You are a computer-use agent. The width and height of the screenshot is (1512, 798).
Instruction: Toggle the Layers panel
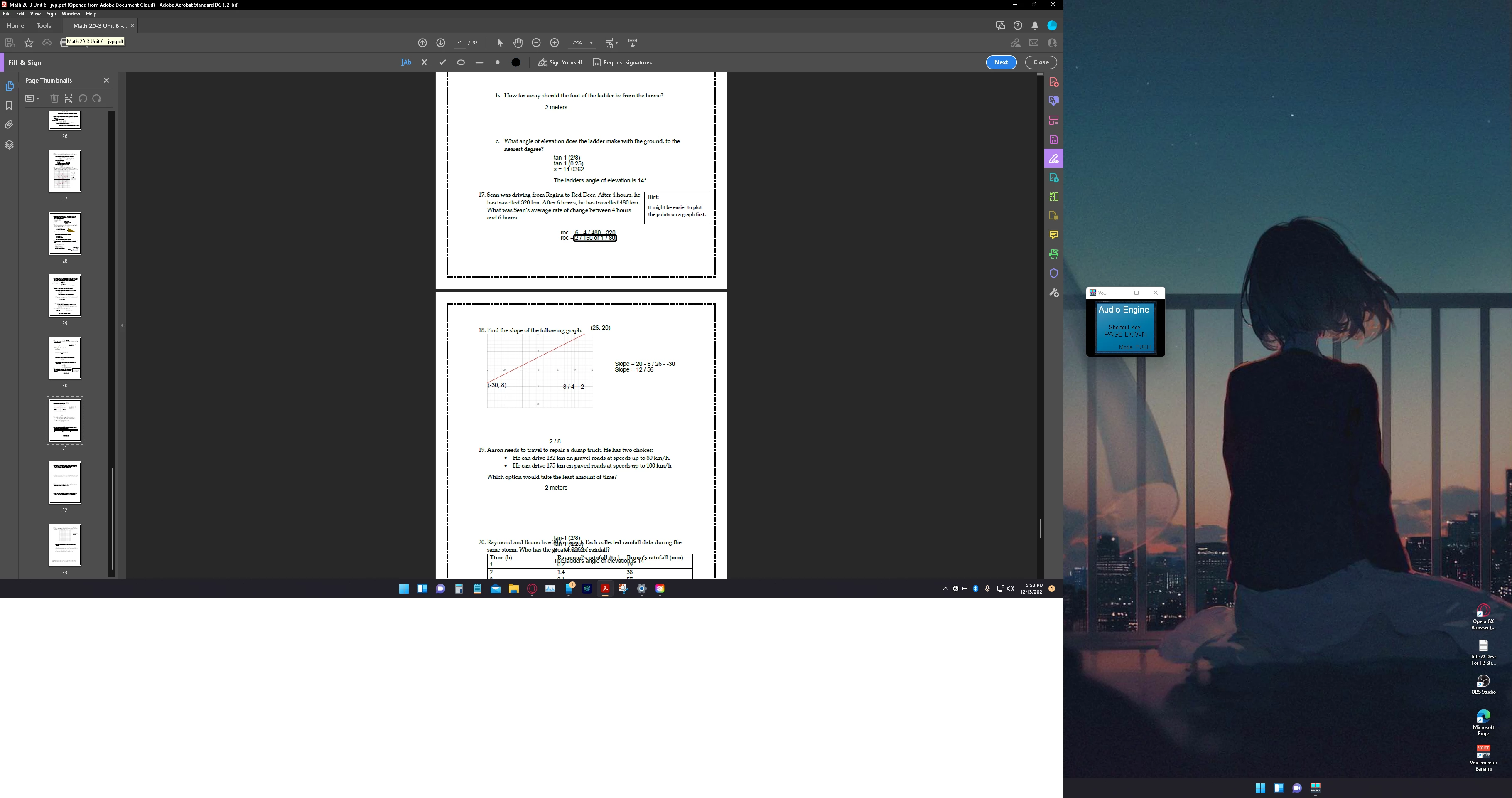(9, 145)
